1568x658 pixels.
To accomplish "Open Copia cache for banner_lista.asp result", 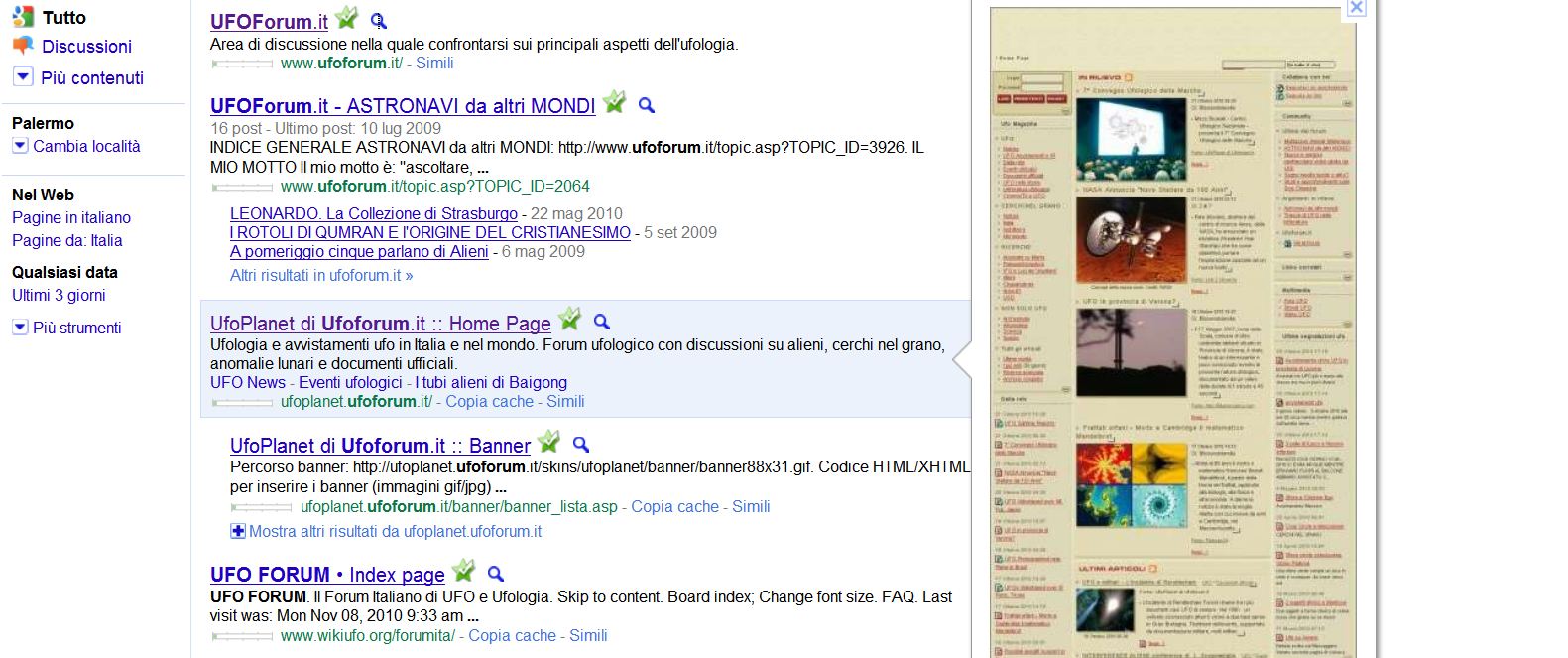I will pyautogui.click(x=674, y=506).
